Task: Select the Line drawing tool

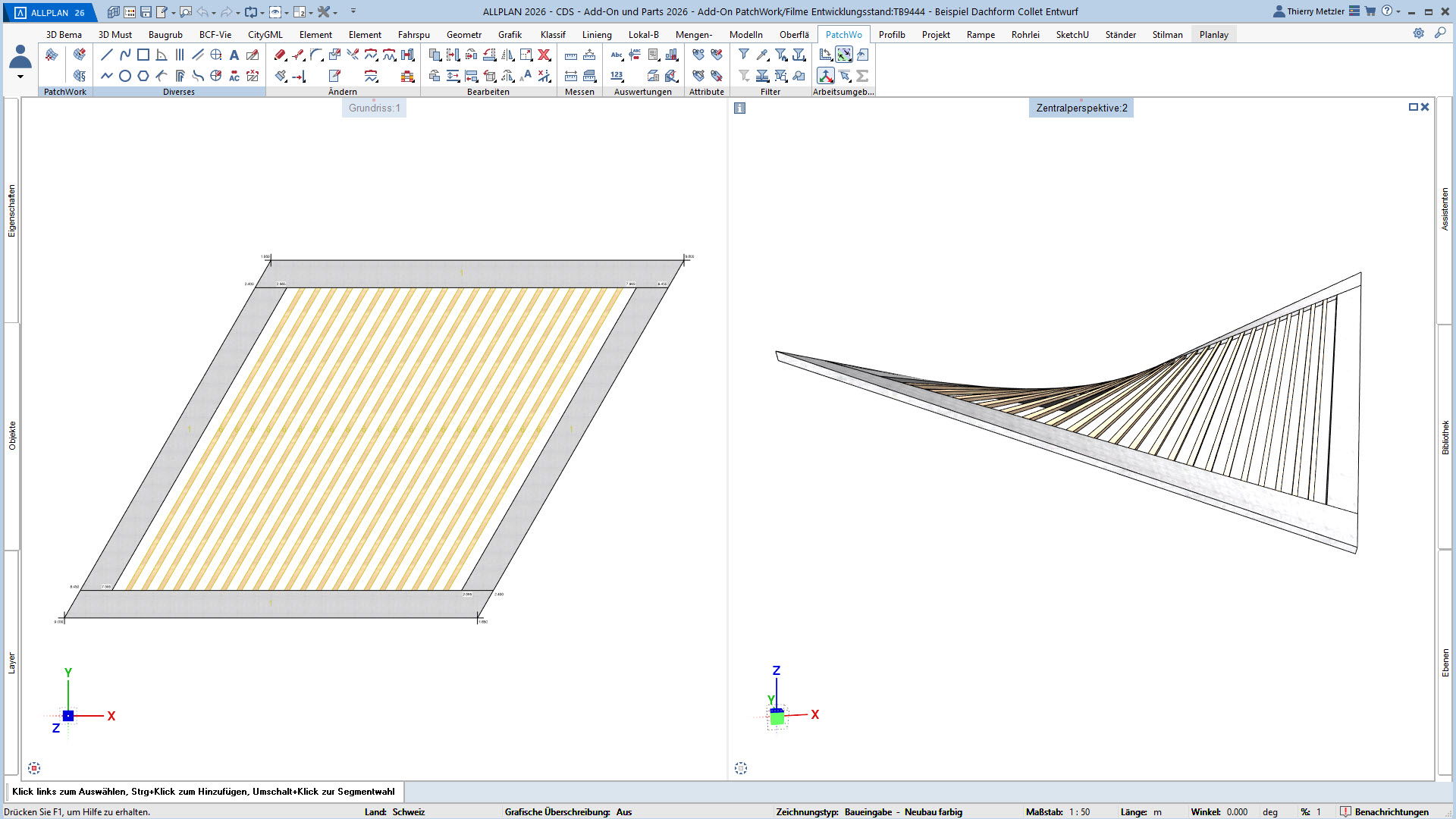Action: pyautogui.click(x=107, y=55)
